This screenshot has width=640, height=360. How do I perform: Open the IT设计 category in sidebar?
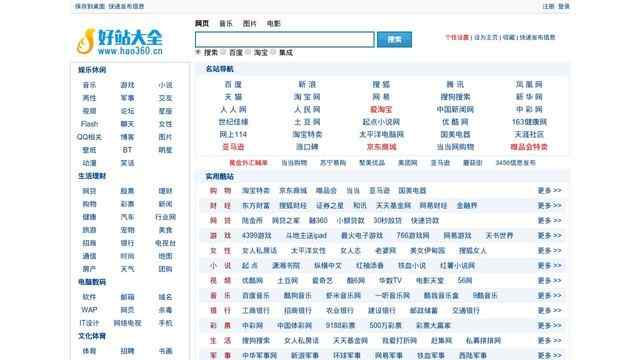(x=89, y=323)
